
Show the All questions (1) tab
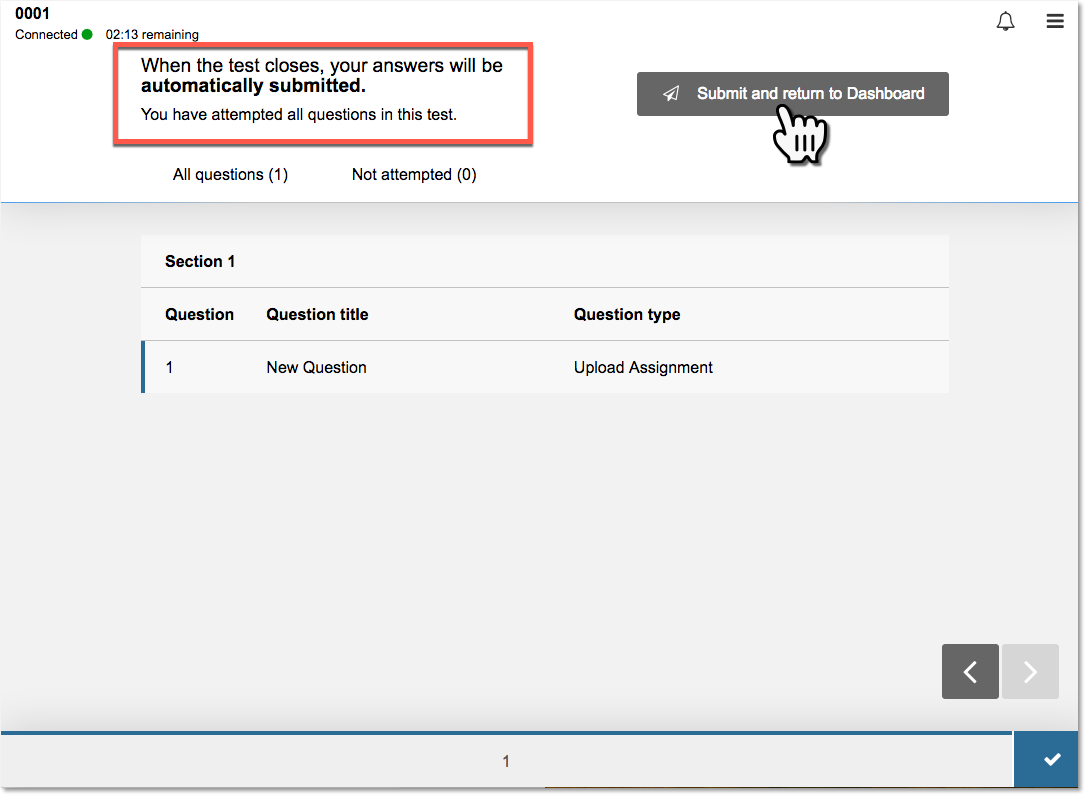coord(230,175)
